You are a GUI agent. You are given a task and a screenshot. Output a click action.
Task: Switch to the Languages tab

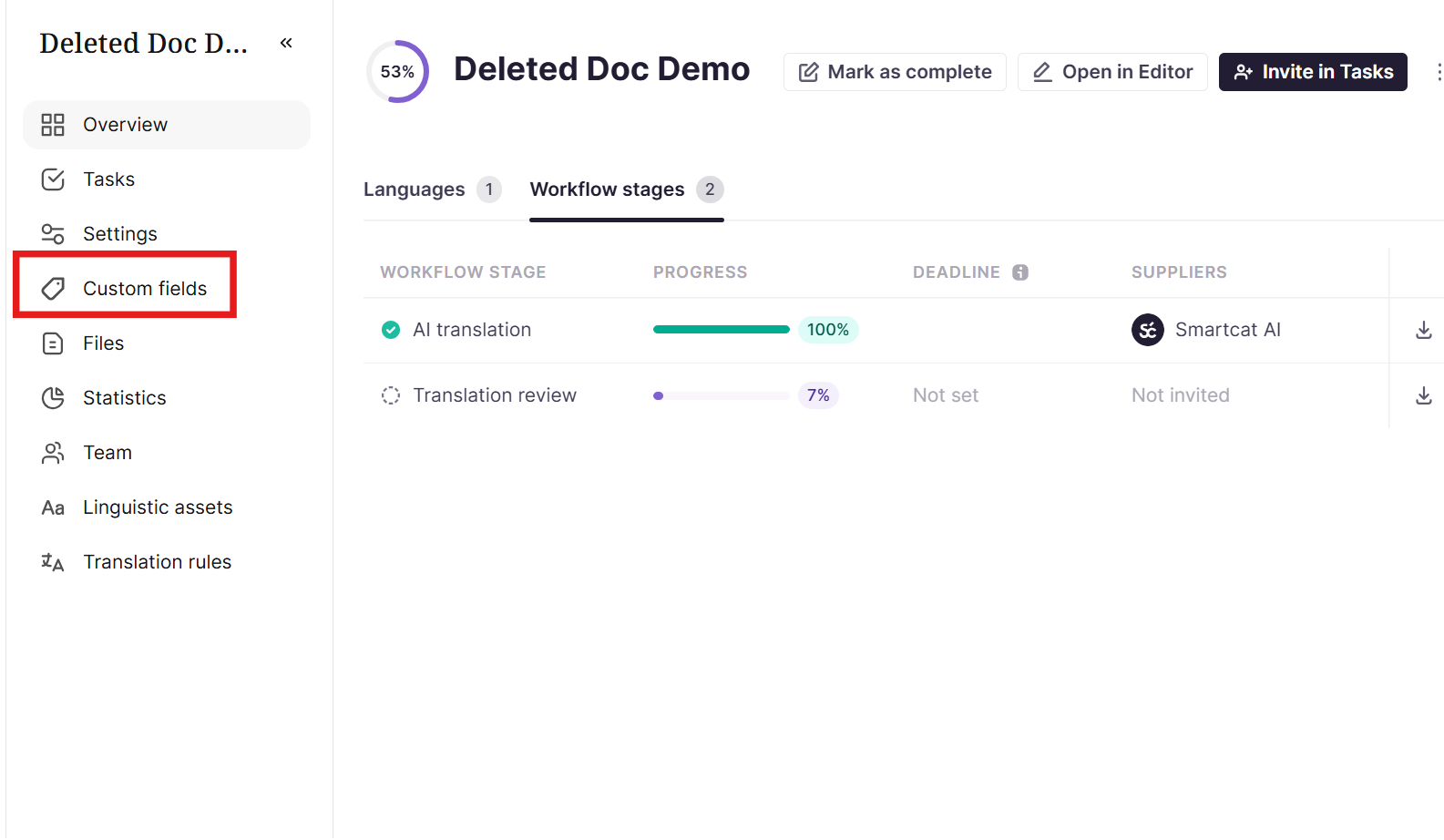432,190
